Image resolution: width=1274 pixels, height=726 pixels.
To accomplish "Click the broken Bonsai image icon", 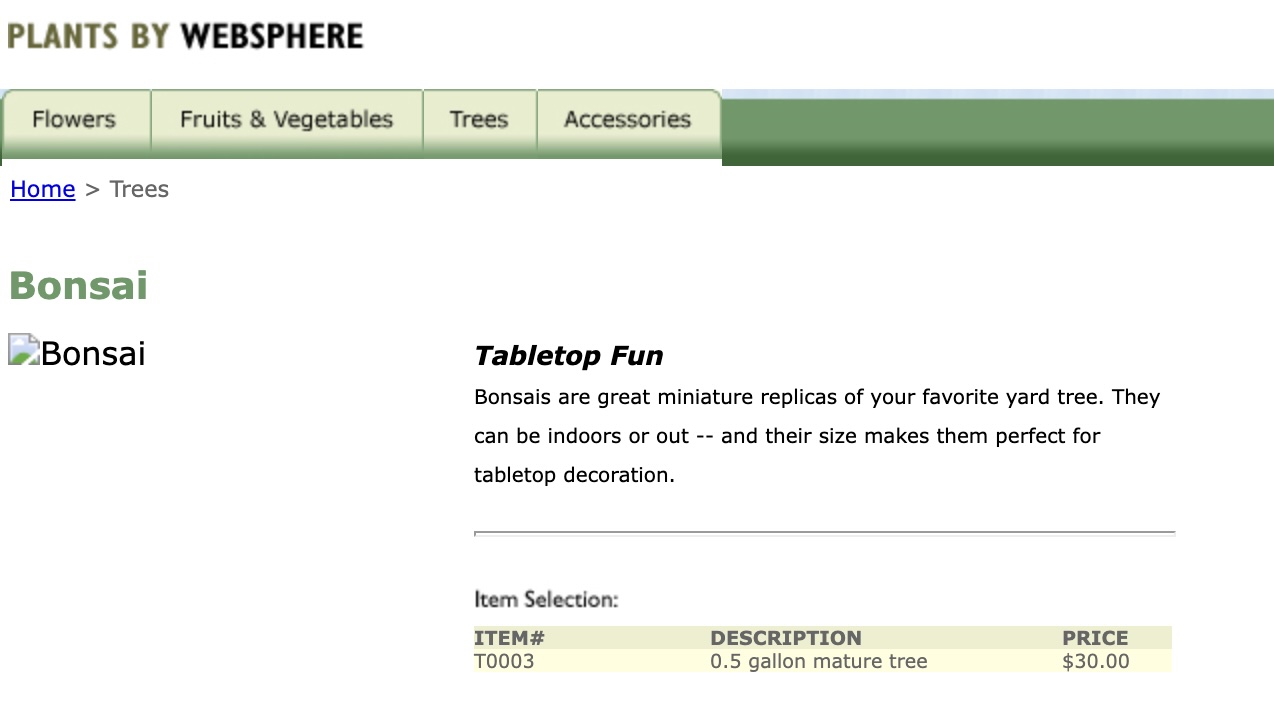I will [24, 351].
